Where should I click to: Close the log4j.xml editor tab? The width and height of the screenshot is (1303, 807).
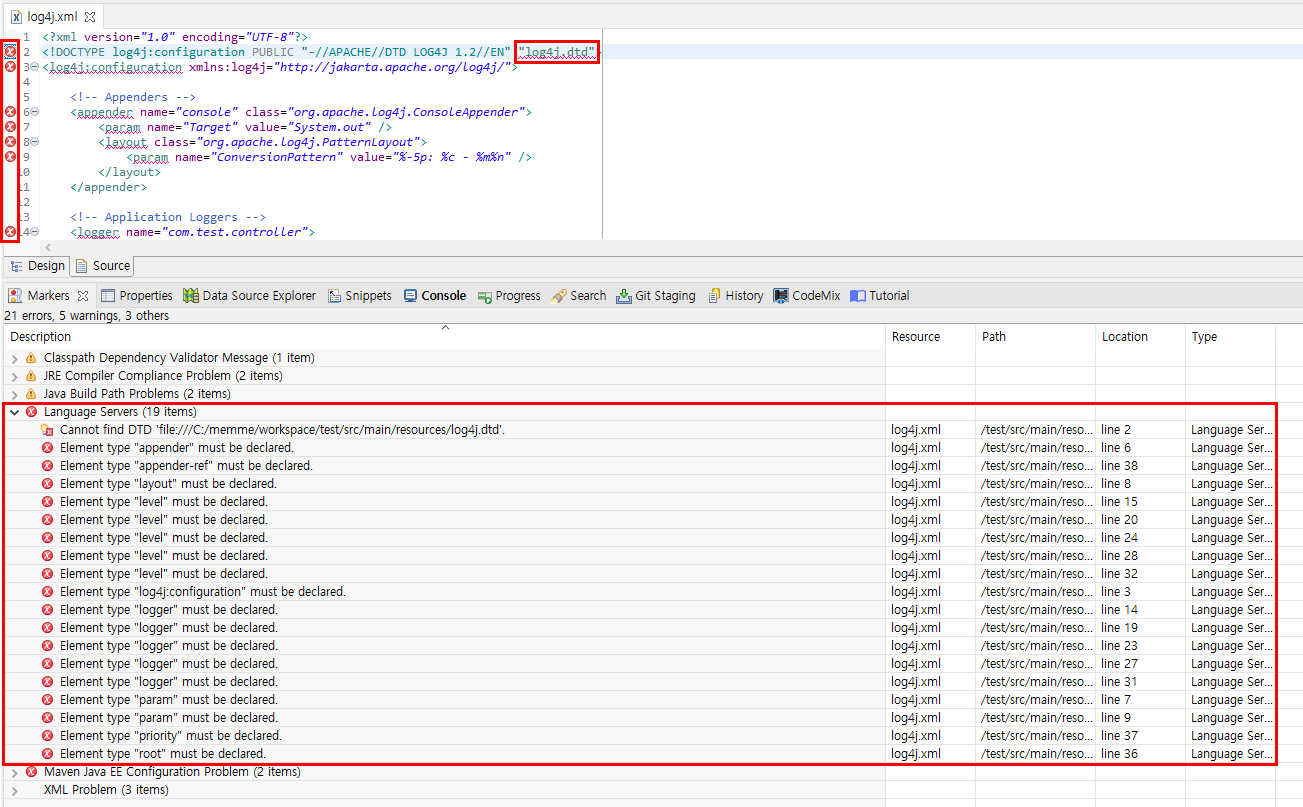(x=88, y=18)
